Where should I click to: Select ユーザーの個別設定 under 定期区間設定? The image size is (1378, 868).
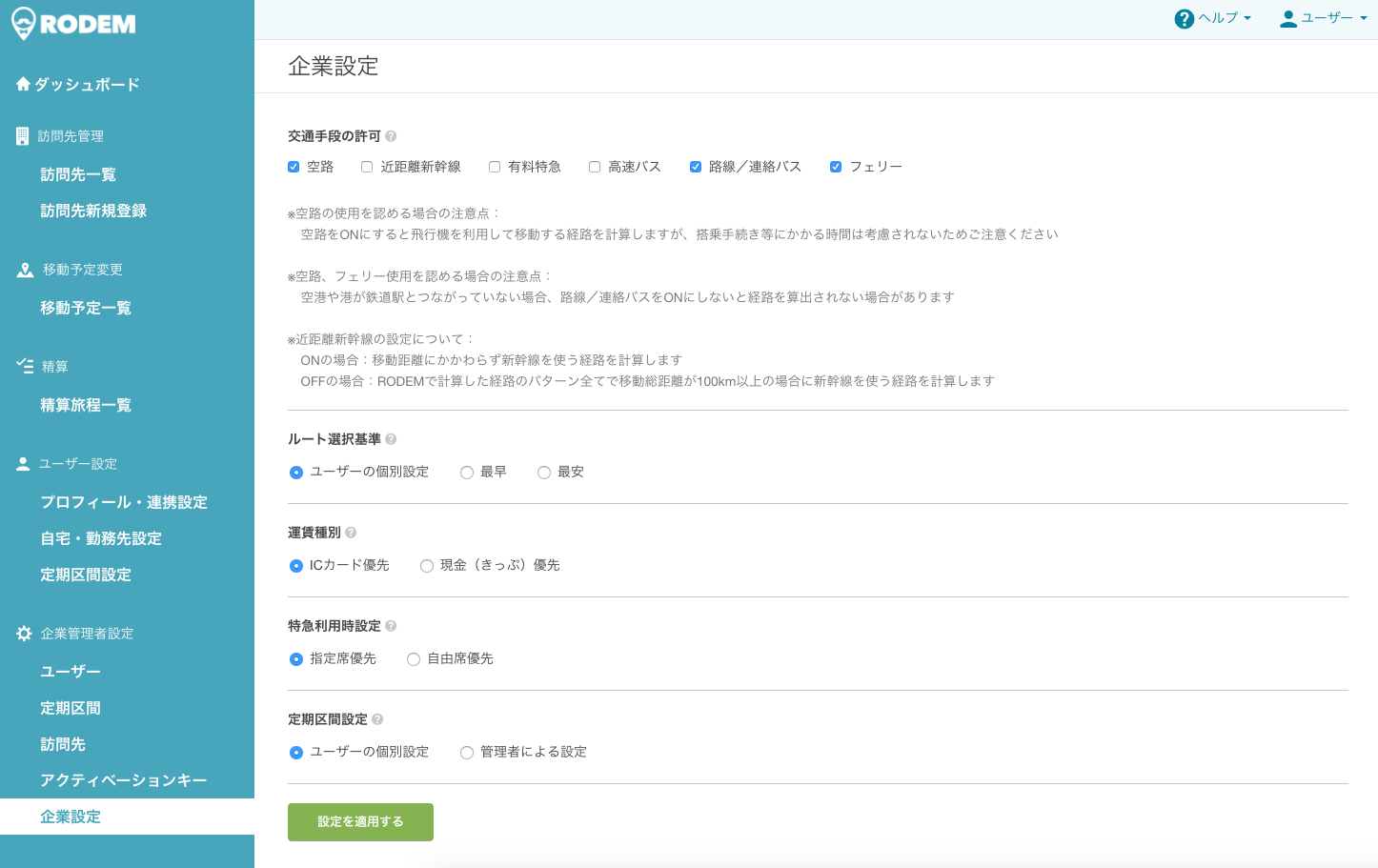click(x=296, y=753)
